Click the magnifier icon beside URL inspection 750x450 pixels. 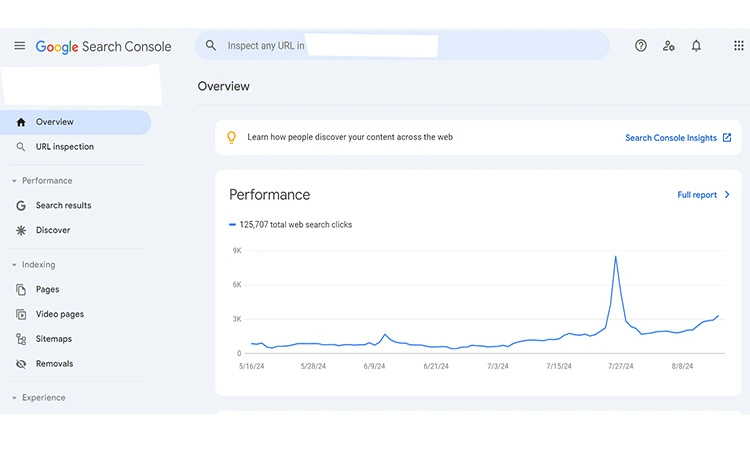[21, 147]
